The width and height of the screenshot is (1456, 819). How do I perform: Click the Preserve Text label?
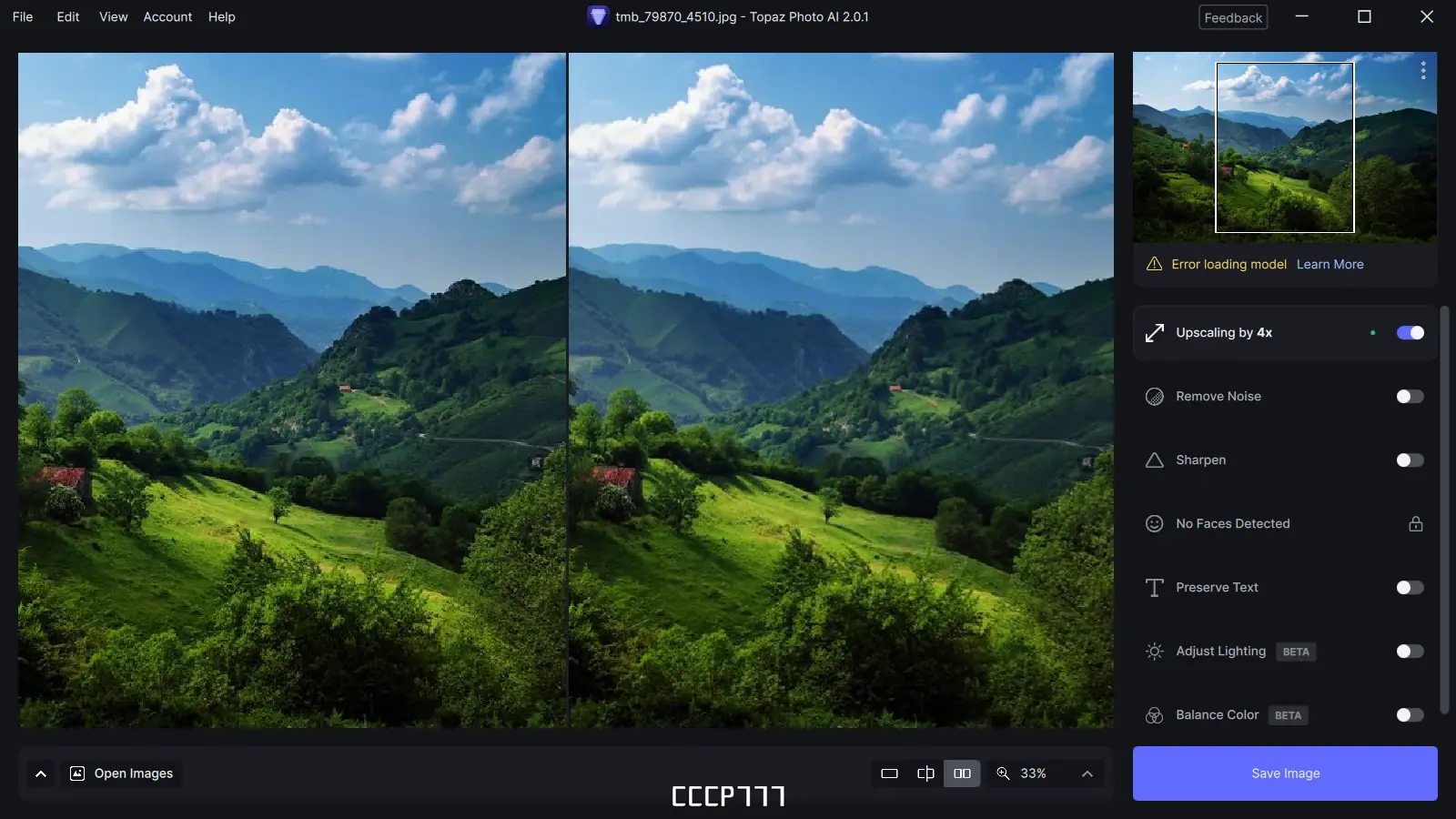point(1217,588)
